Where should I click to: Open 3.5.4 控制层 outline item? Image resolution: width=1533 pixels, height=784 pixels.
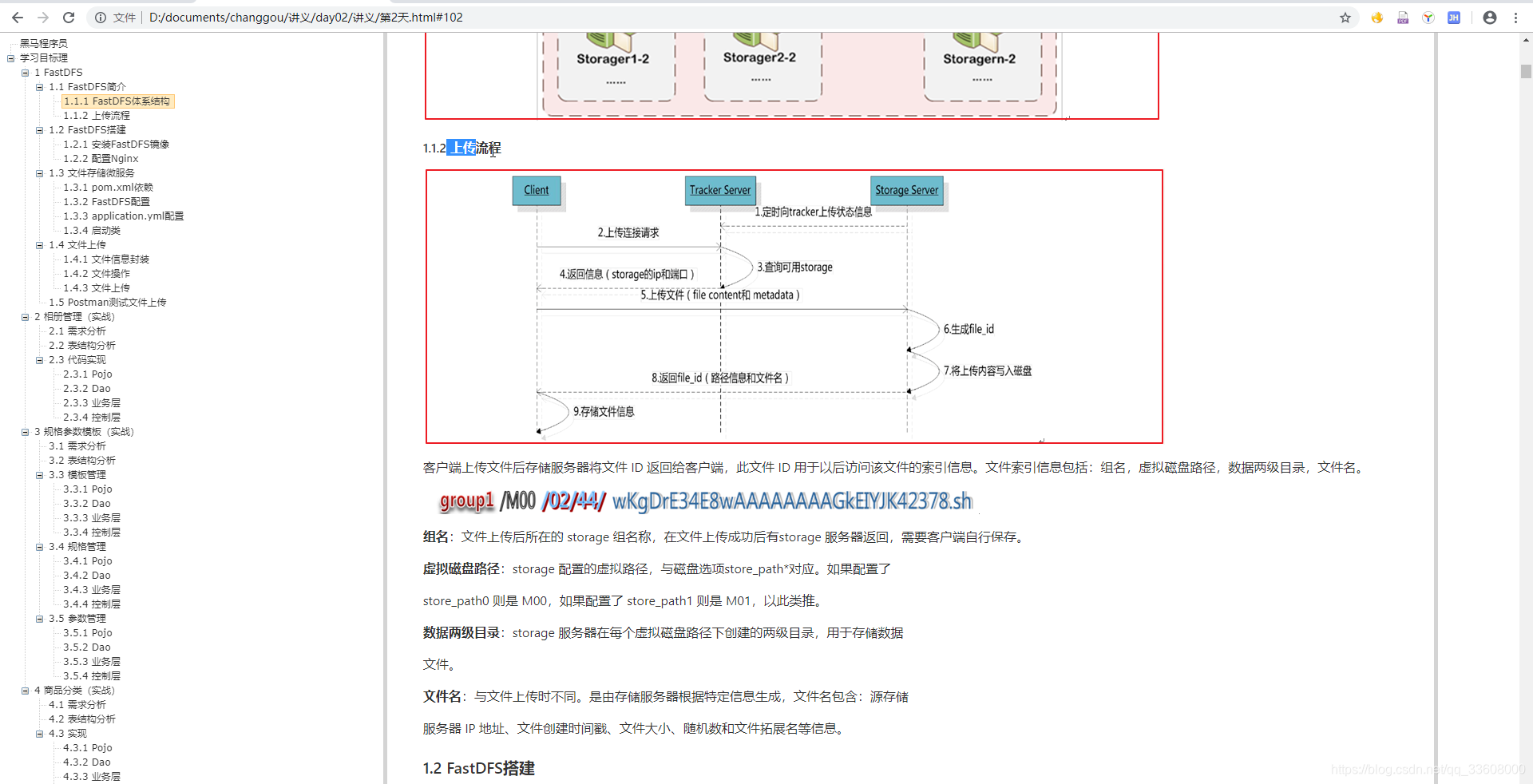[92, 676]
